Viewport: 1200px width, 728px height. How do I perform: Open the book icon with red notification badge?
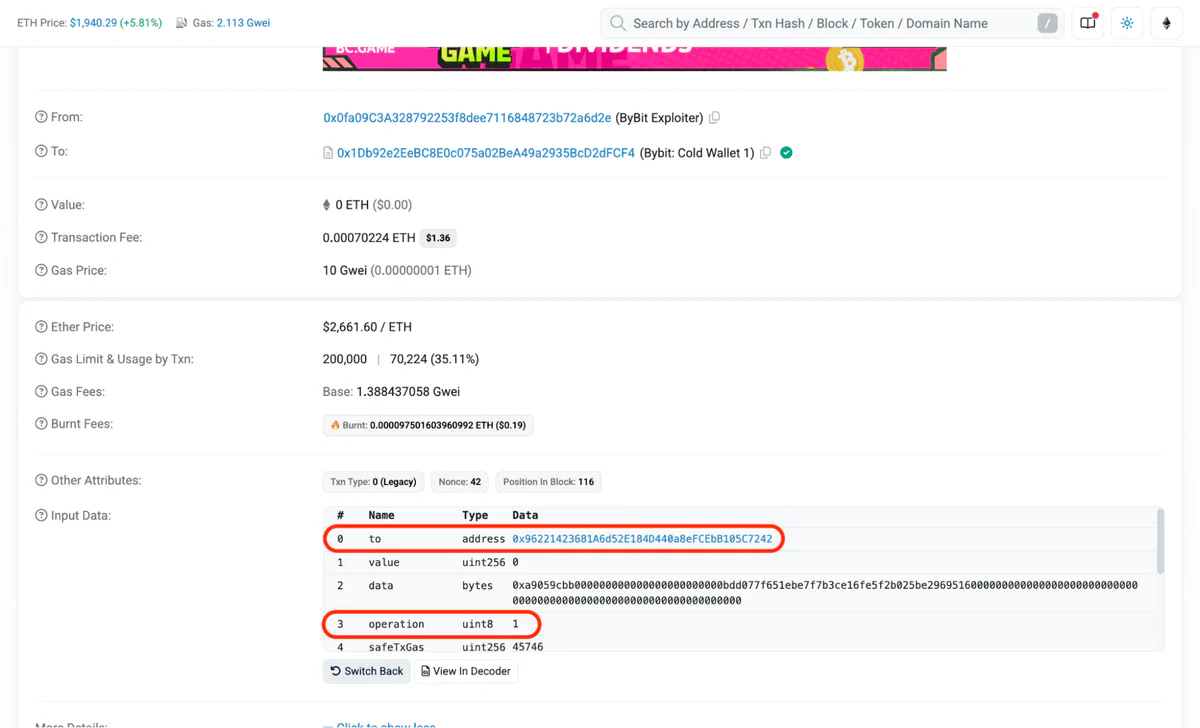[1088, 22]
